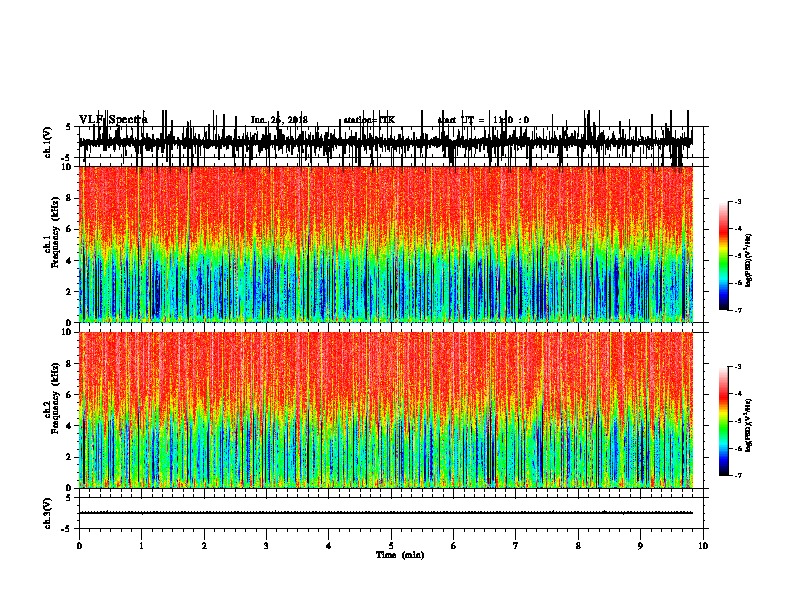Click the -7 label on ch.2 colorbar

click(x=737, y=475)
